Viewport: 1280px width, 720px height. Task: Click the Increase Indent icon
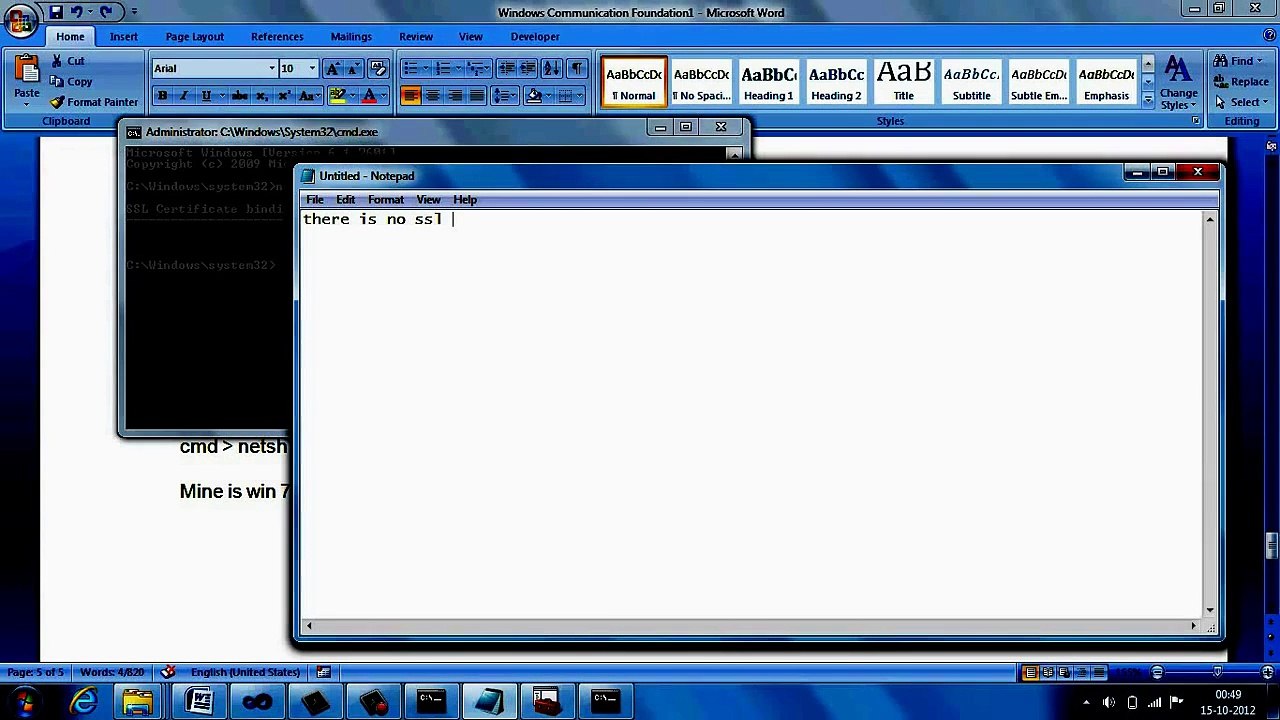528,68
